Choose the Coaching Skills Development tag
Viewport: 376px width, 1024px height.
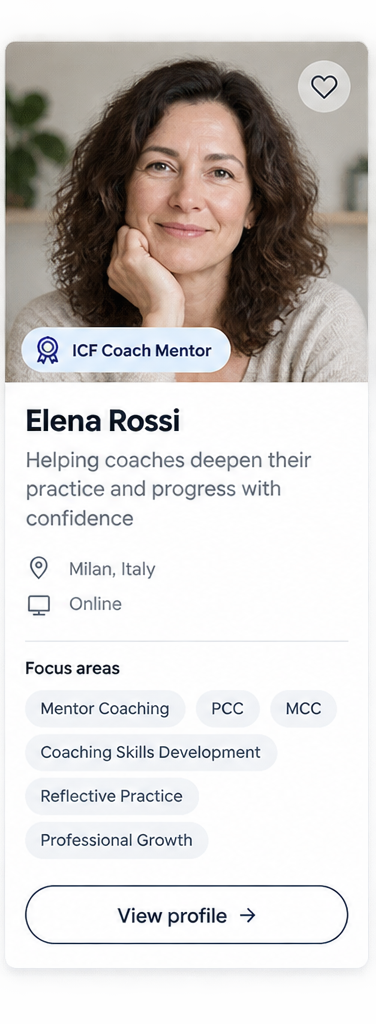[151, 752]
